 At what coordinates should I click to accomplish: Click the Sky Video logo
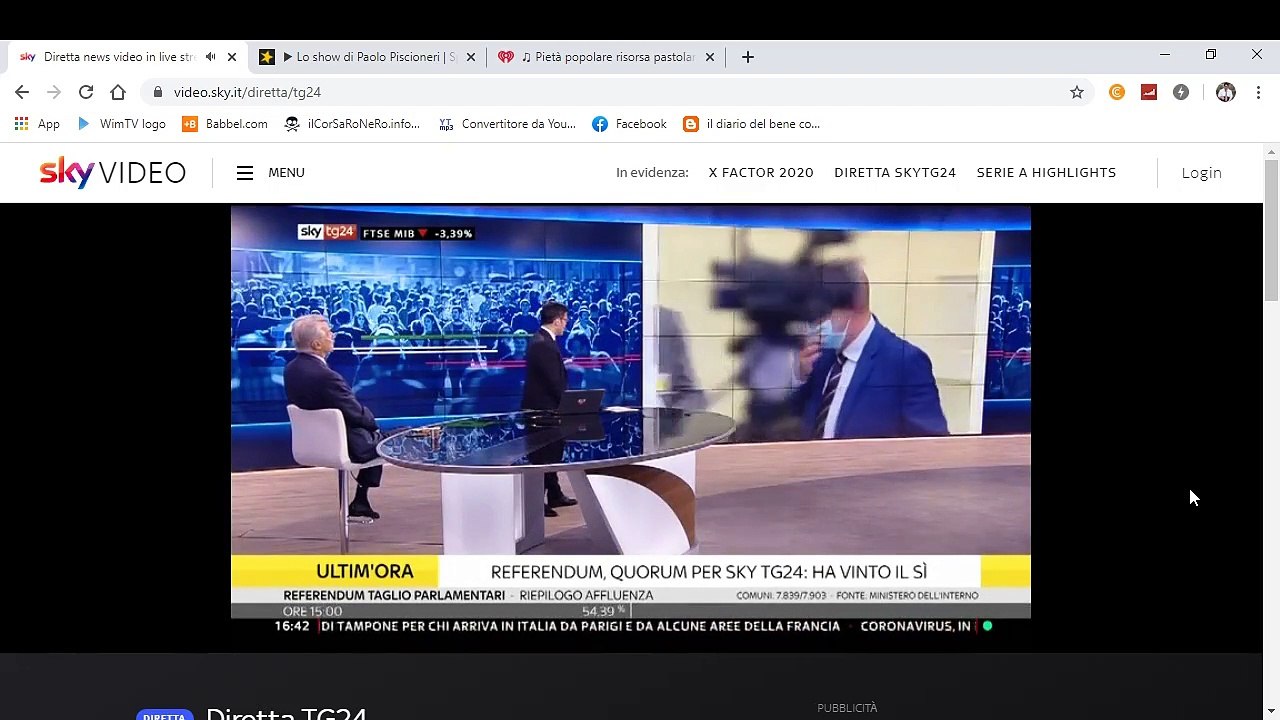[x=113, y=172]
